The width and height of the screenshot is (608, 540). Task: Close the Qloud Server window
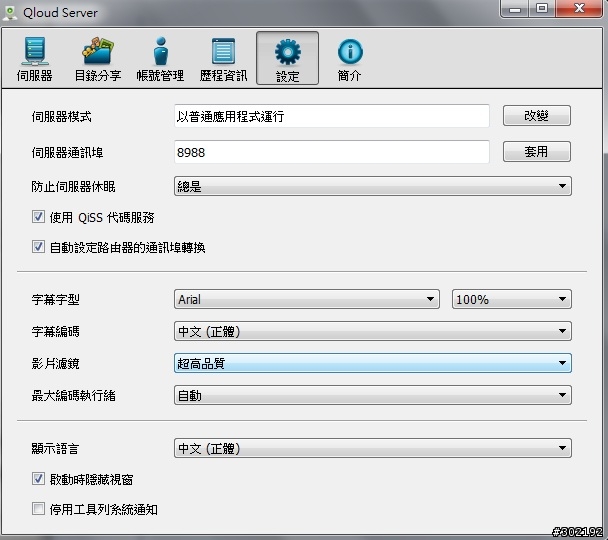[x=579, y=9]
